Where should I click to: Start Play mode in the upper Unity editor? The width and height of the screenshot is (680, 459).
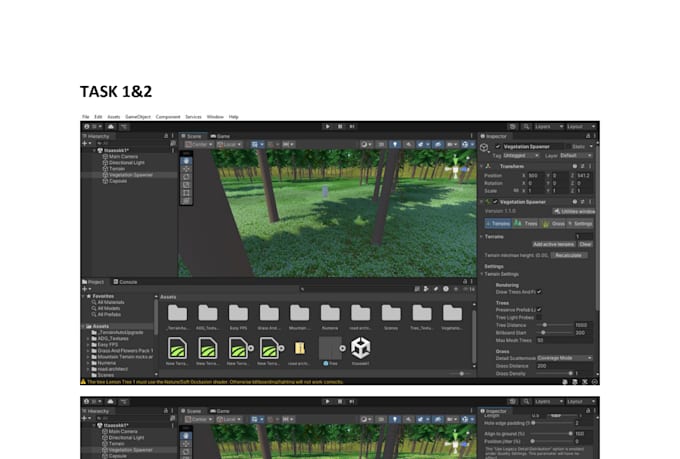click(x=327, y=127)
